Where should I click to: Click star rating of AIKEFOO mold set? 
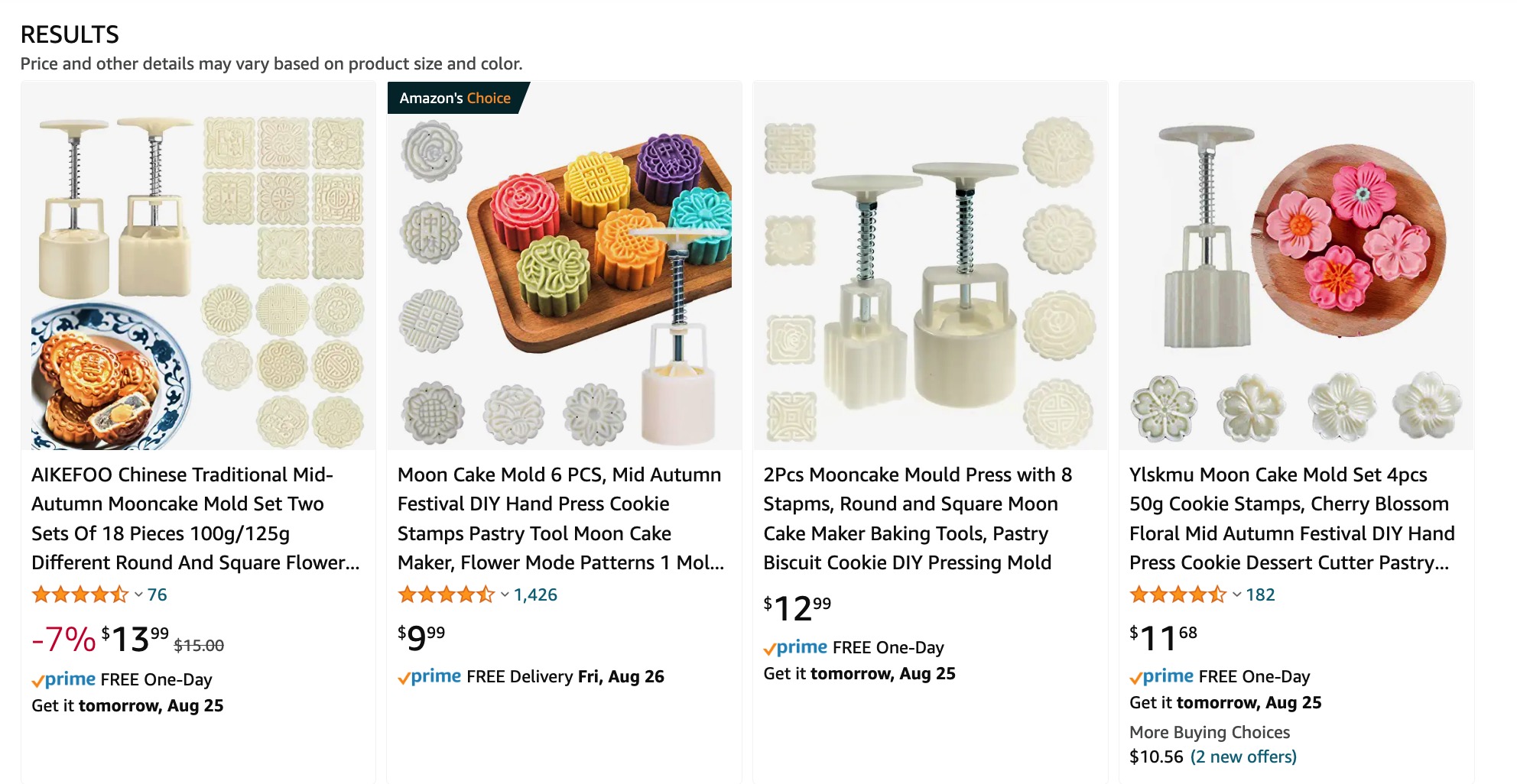pyautogui.click(x=80, y=594)
